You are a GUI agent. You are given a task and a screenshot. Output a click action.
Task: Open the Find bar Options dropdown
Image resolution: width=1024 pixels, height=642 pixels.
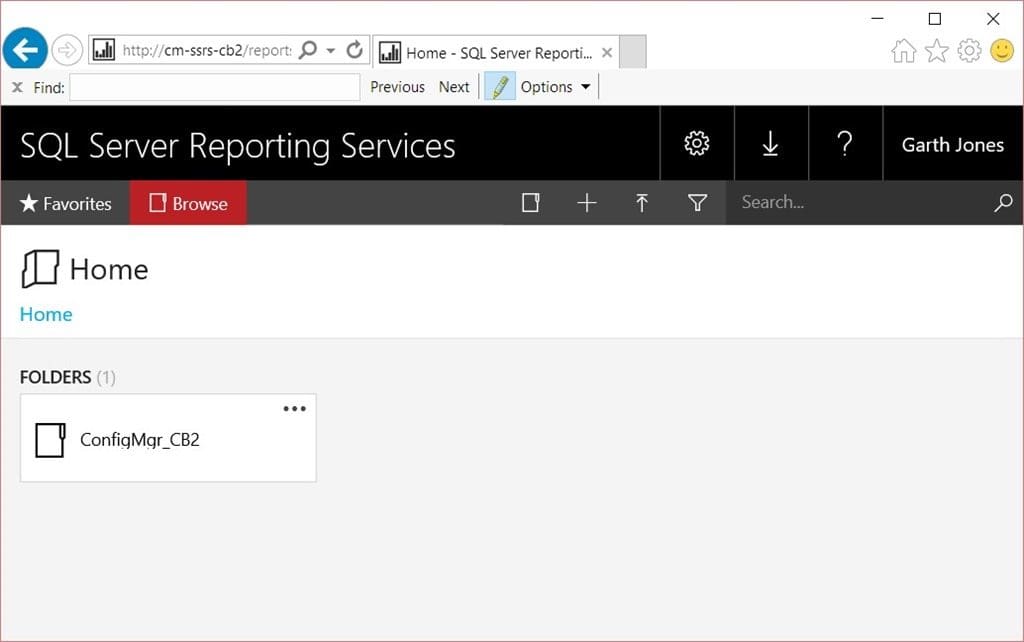click(555, 87)
